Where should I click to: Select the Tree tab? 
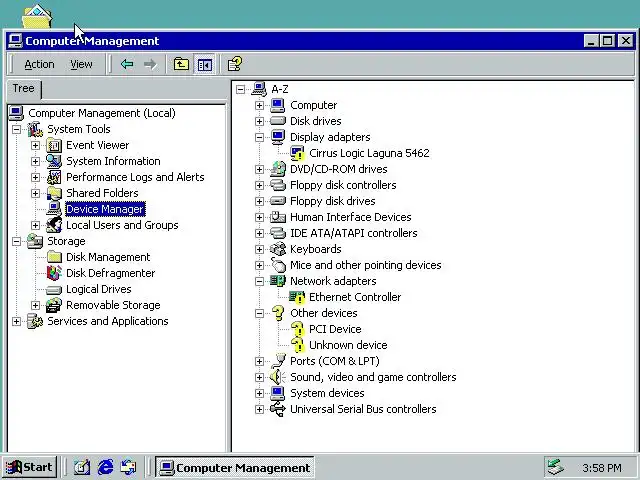pyautogui.click(x=24, y=89)
